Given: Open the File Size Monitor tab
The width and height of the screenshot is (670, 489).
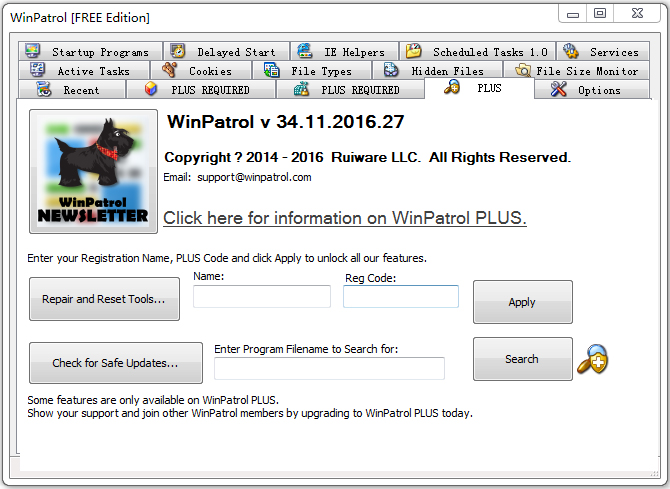Looking at the screenshot, I should (576, 70).
